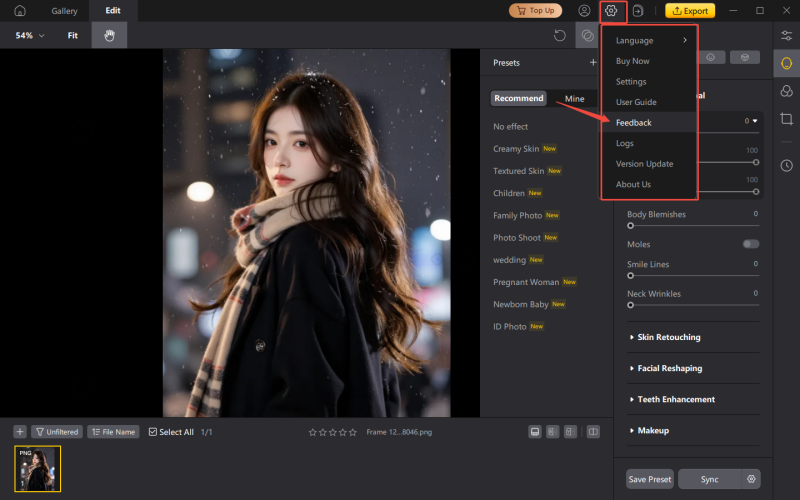
Task: Open the user account profile icon
Action: pos(584,11)
